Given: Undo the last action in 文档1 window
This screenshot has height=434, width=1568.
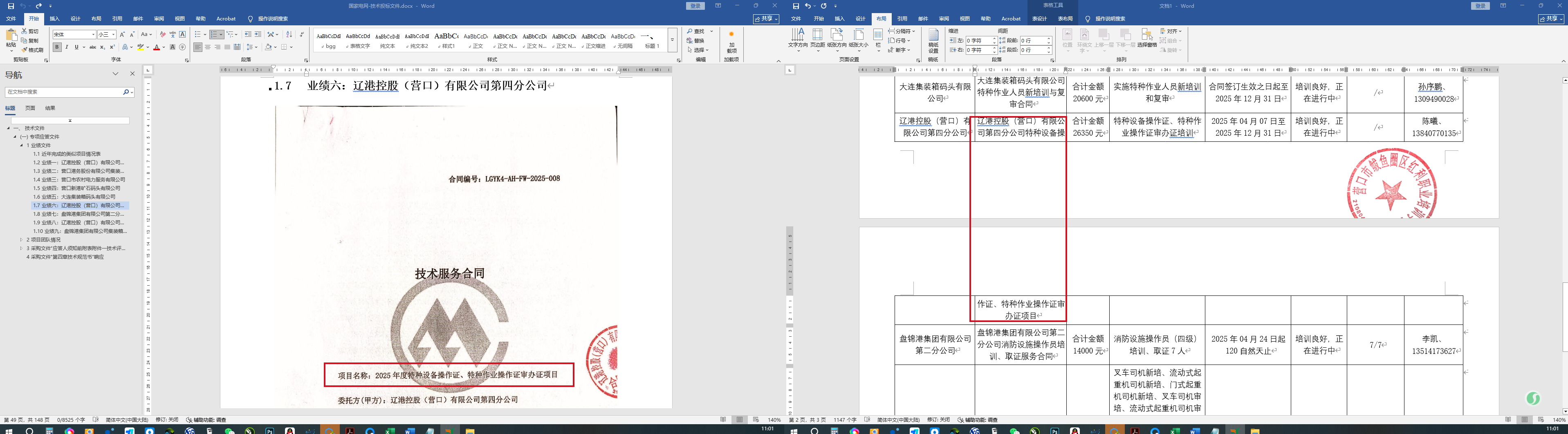Looking at the screenshot, I should coord(808,6).
